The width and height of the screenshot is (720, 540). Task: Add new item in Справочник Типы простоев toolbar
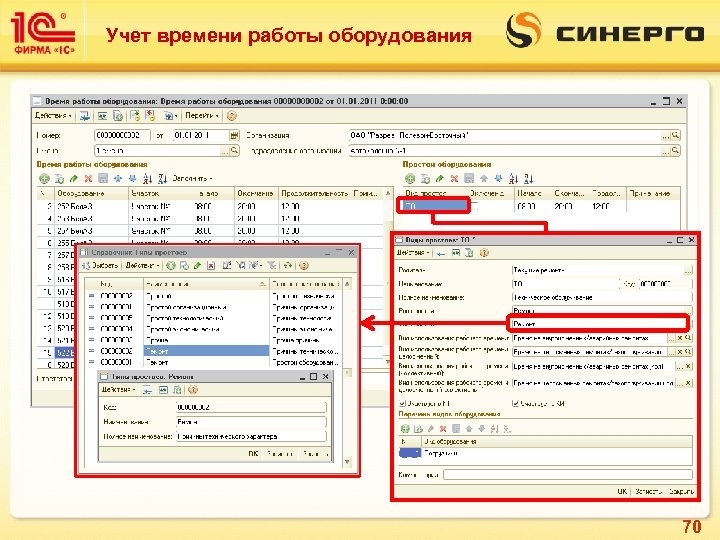pos(171,265)
